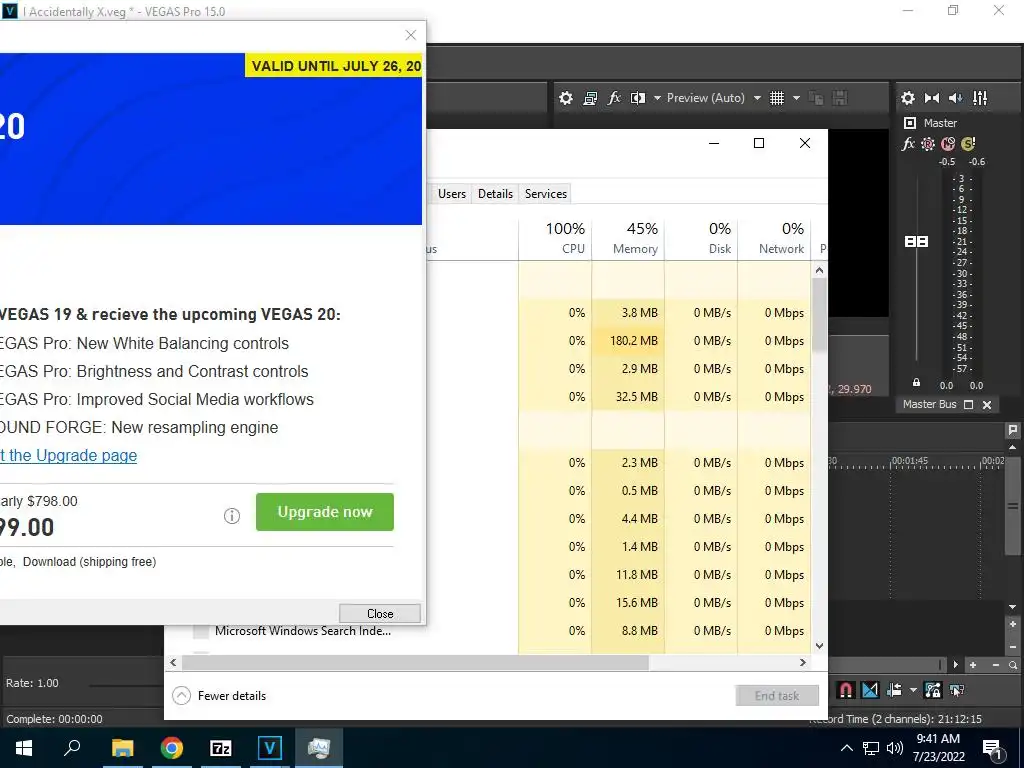Toggle the Master fader channel lock
Image resolution: width=1024 pixels, height=768 pixels.
(x=916, y=383)
